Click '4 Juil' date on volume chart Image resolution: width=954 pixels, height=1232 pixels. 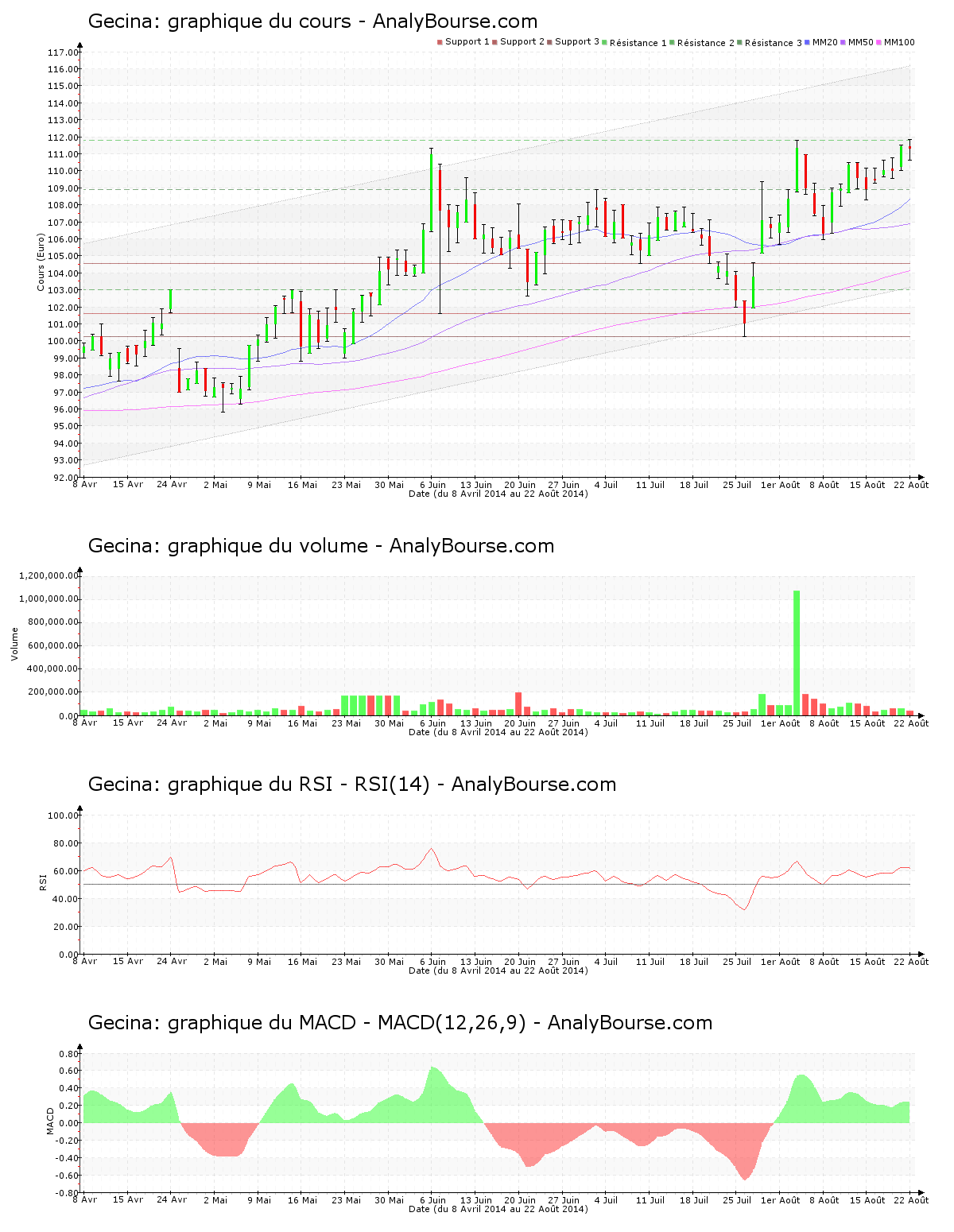[x=607, y=723]
